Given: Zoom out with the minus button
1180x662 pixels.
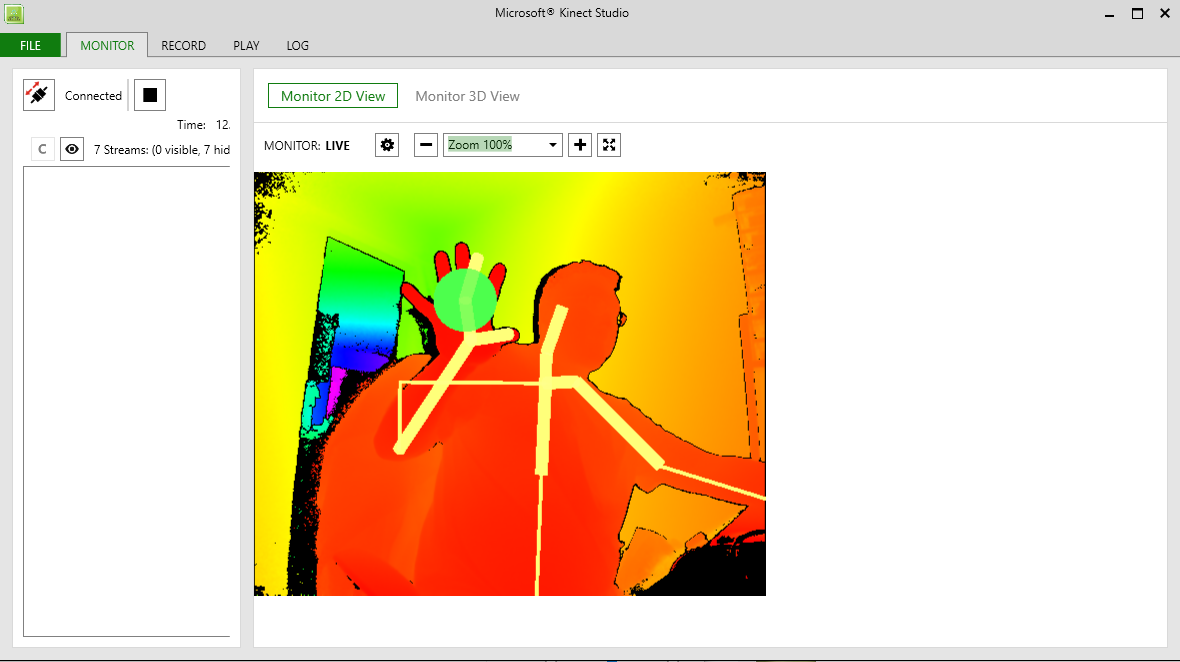Looking at the screenshot, I should coord(426,144).
